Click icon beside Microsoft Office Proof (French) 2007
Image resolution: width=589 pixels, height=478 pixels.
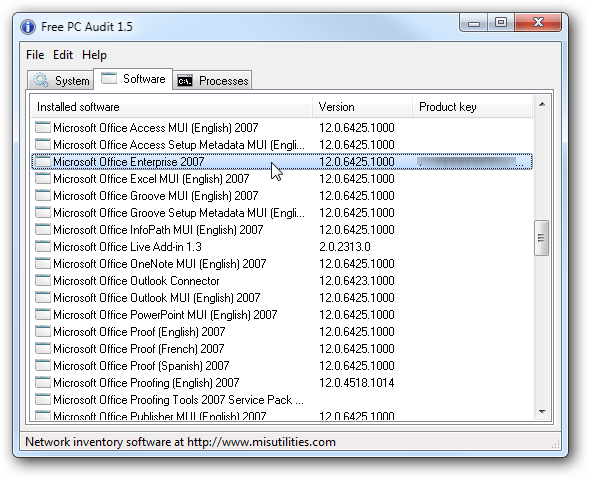(x=43, y=348)
